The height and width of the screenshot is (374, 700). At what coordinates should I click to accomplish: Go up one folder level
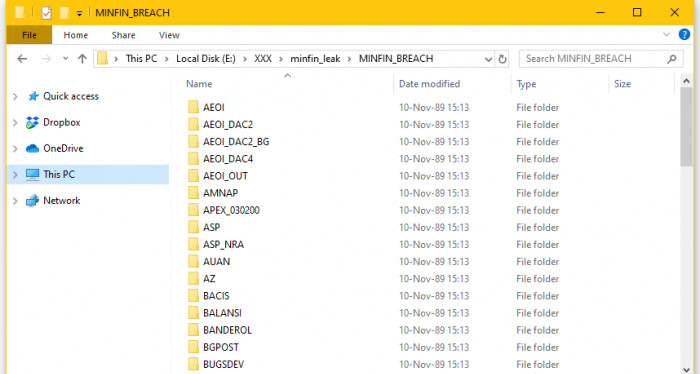click(82, 58)
